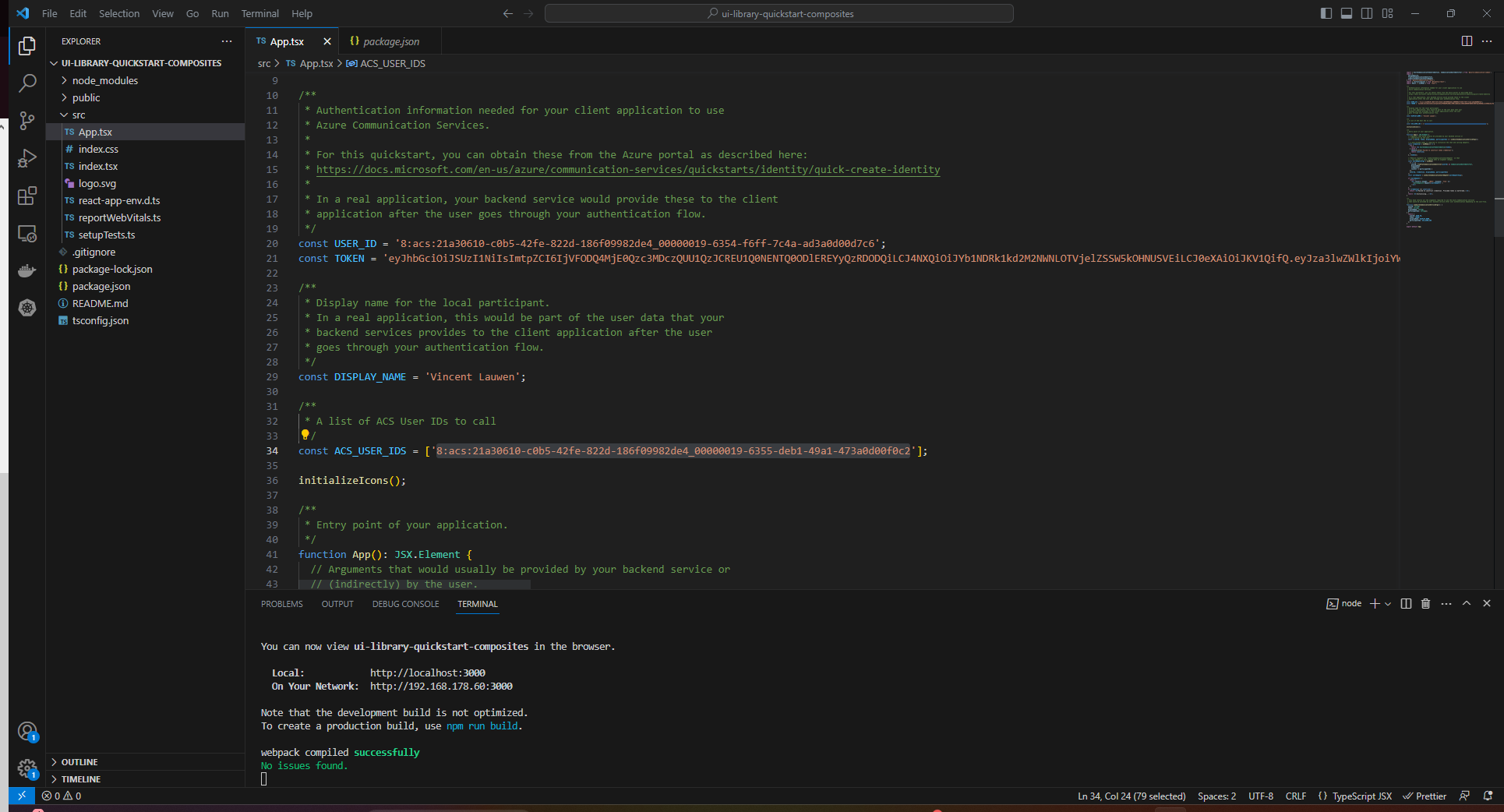
Task: Expand the OUTLINE section
Action: (x=79, y=762)
